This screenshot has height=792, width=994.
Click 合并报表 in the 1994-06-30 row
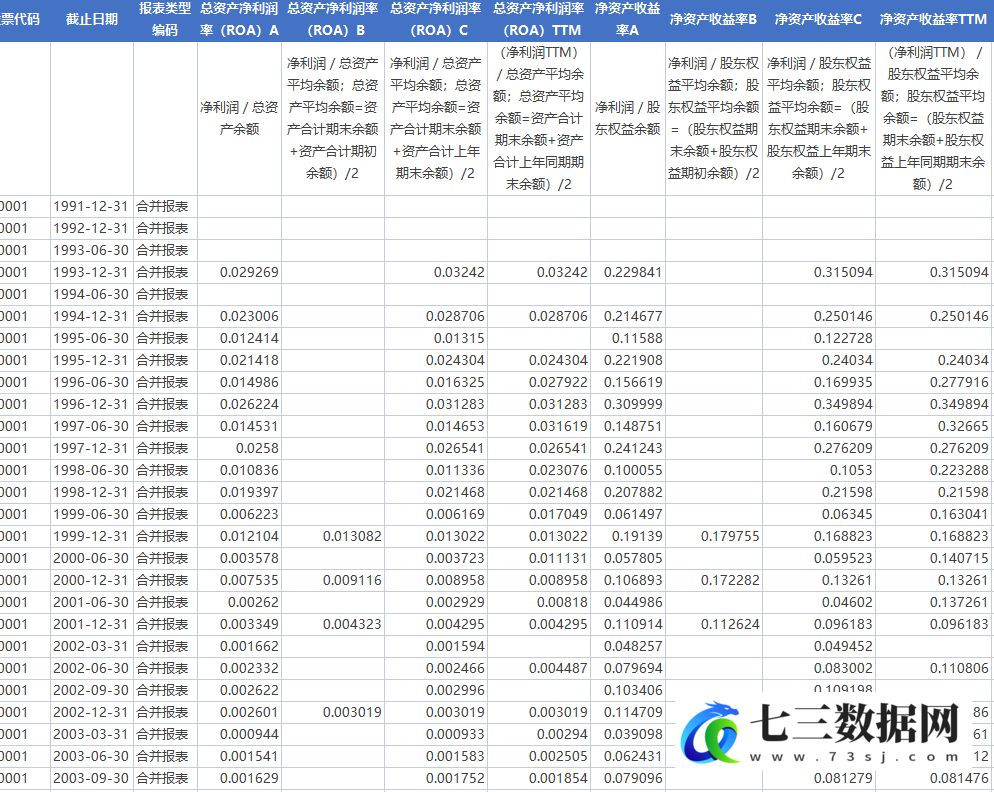(x=163, y=294)
